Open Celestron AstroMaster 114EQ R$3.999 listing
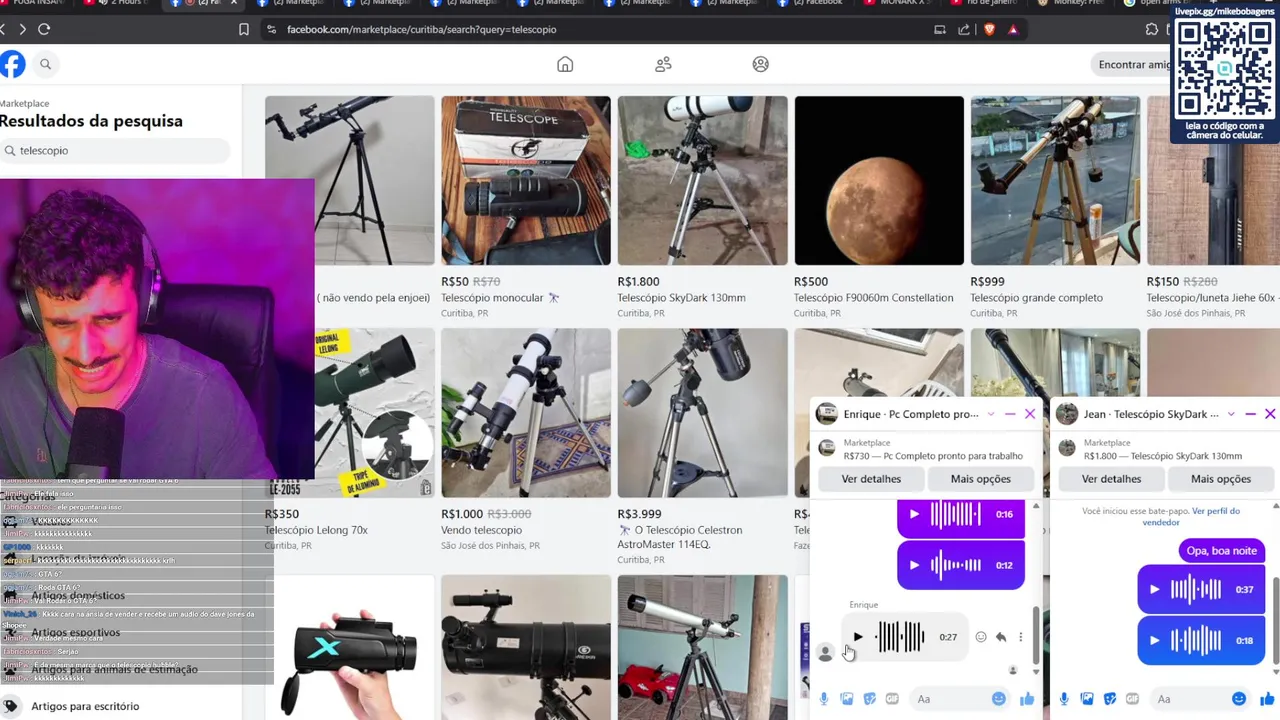Image resolution: width=1280 pixels, height=720 pixels. pyautogui.click(x=702, y=413)
